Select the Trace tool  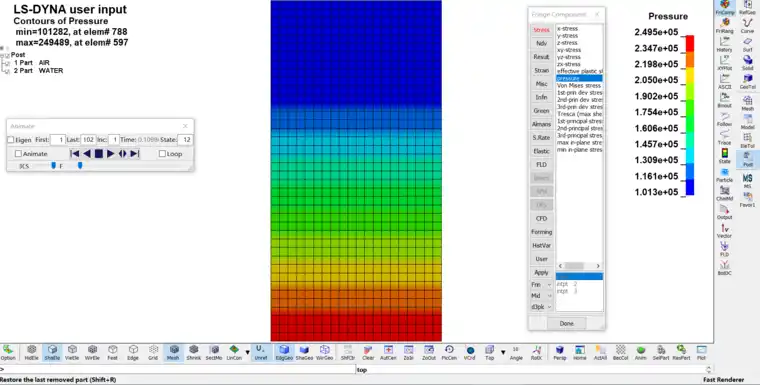pyautogui.click(x=725, y=137)
